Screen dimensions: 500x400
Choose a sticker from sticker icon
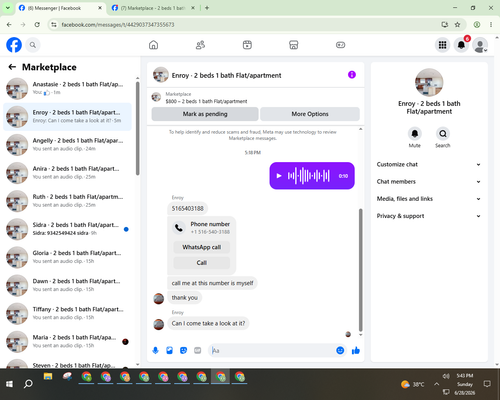tap(184, 350)
